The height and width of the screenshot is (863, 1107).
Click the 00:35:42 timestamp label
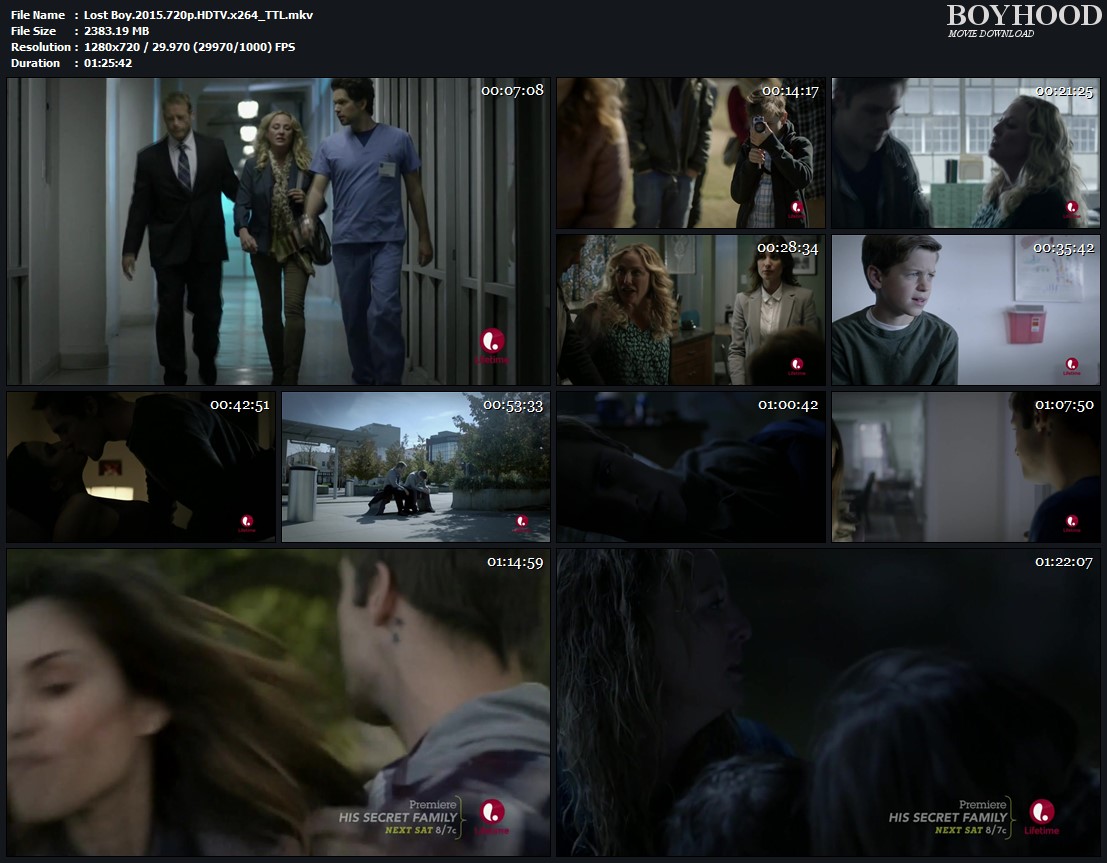1063,248
